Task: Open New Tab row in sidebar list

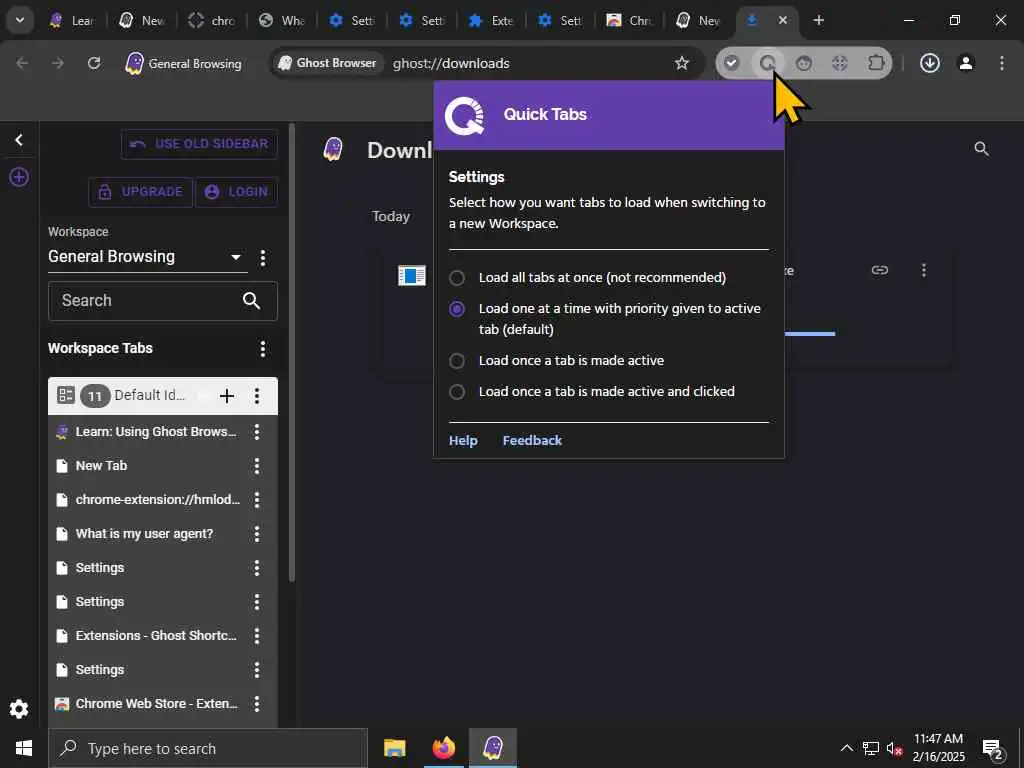Action: (x=163, y=466)
